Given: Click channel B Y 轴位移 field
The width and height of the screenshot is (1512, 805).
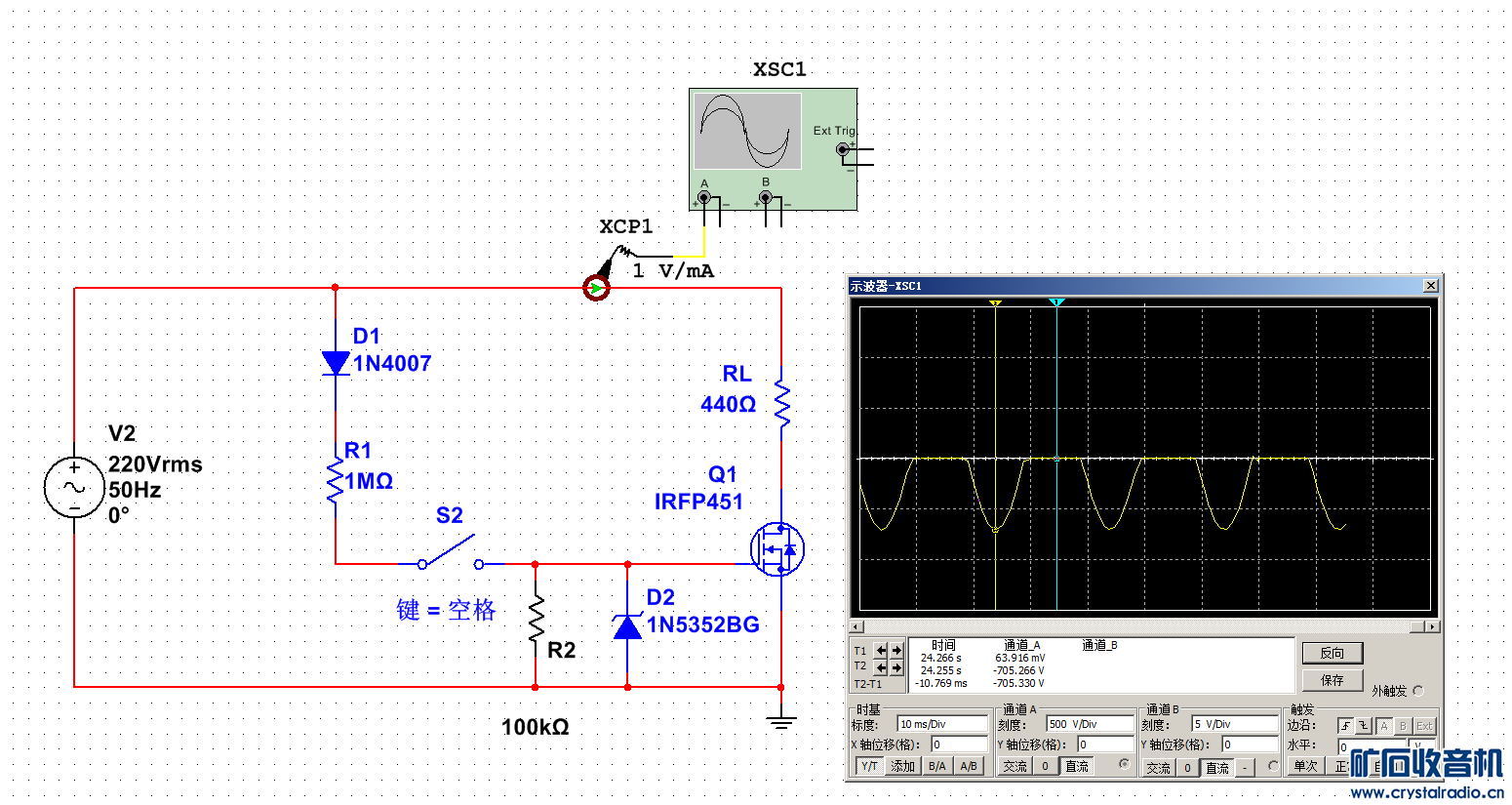Looking at the screenshot, I should tap(1250, 745).
